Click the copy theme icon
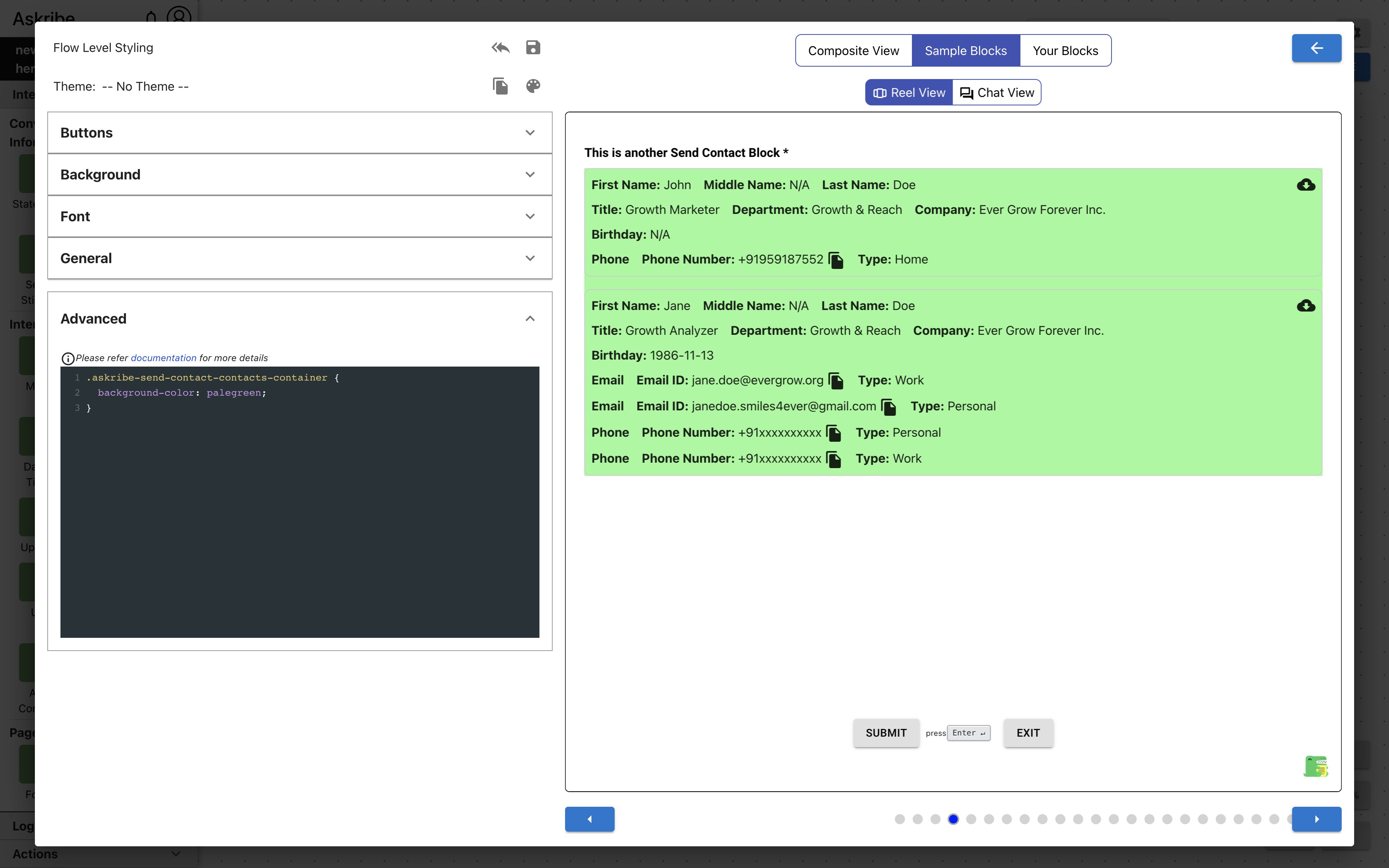1389x868 pixels. 500,86
